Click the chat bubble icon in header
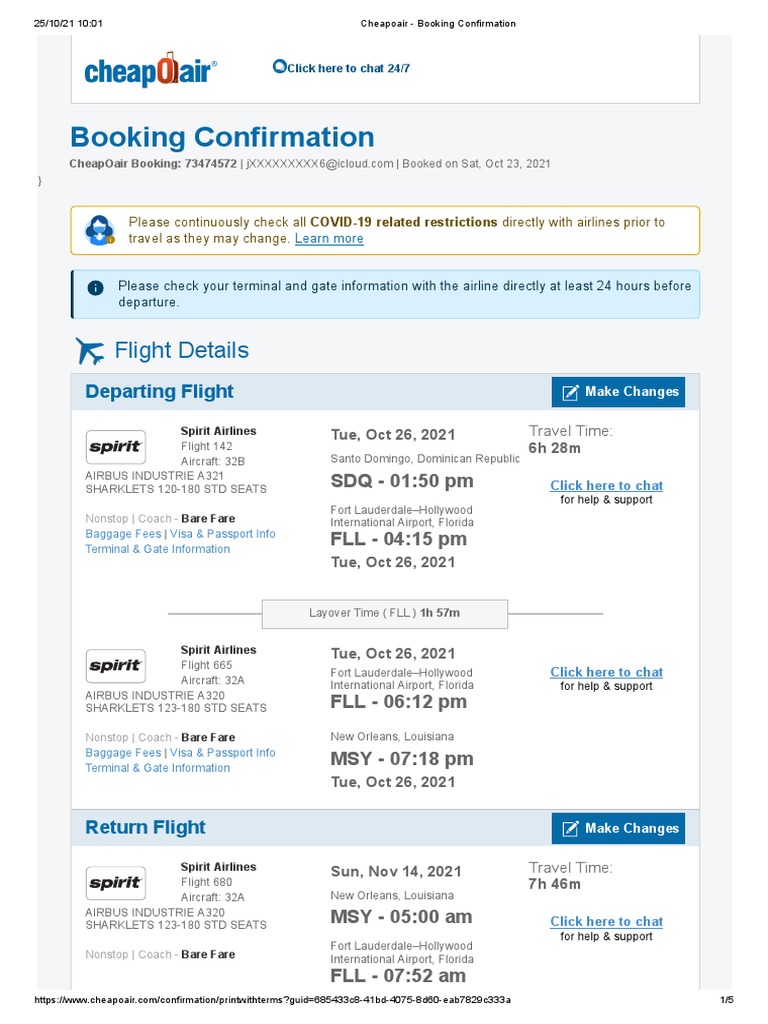 (x=279, y=67)
